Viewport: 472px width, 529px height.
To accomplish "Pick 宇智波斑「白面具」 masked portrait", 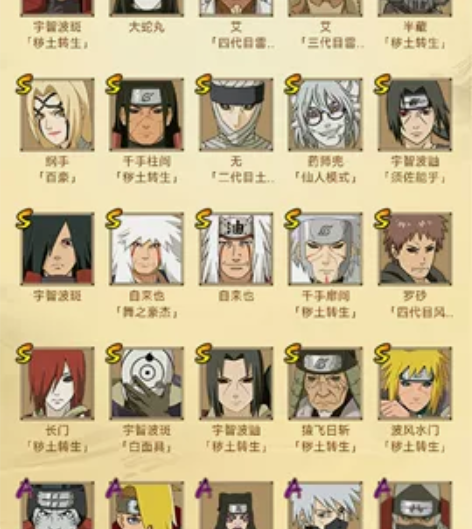I will (146, 384).
